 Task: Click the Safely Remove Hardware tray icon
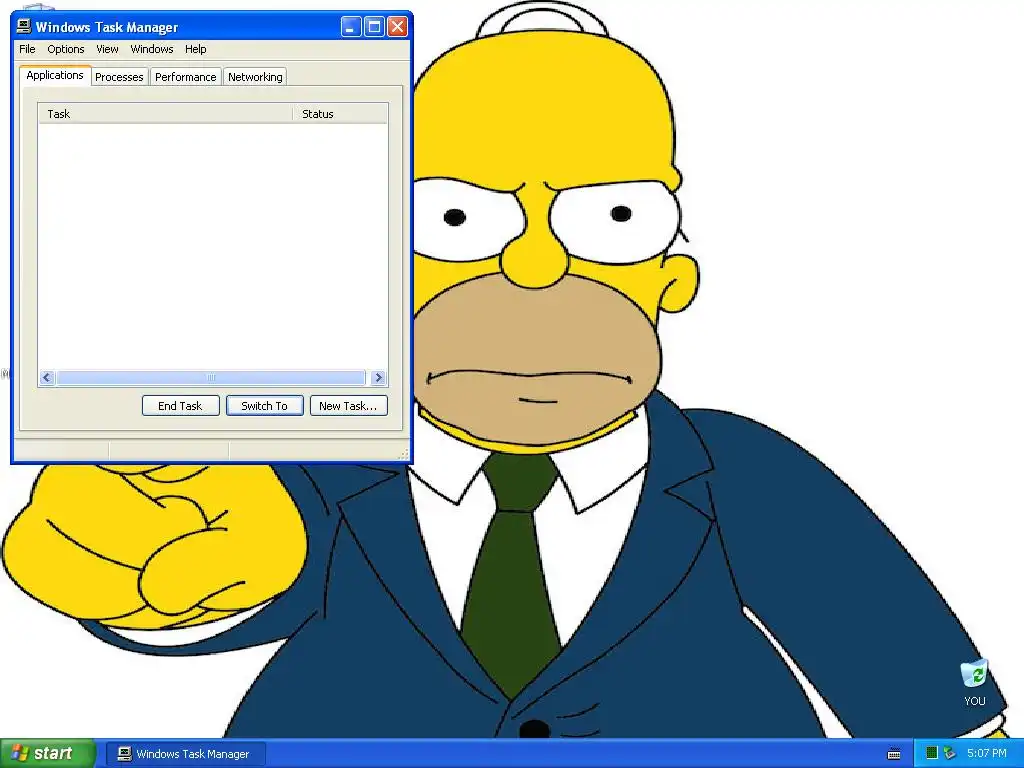point(950,753)
